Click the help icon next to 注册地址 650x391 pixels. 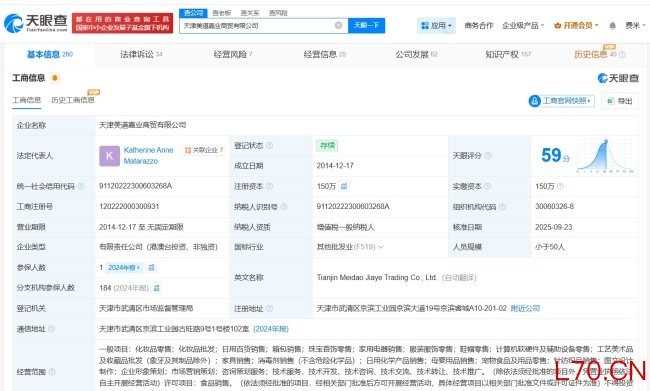(x=269, y=308)
